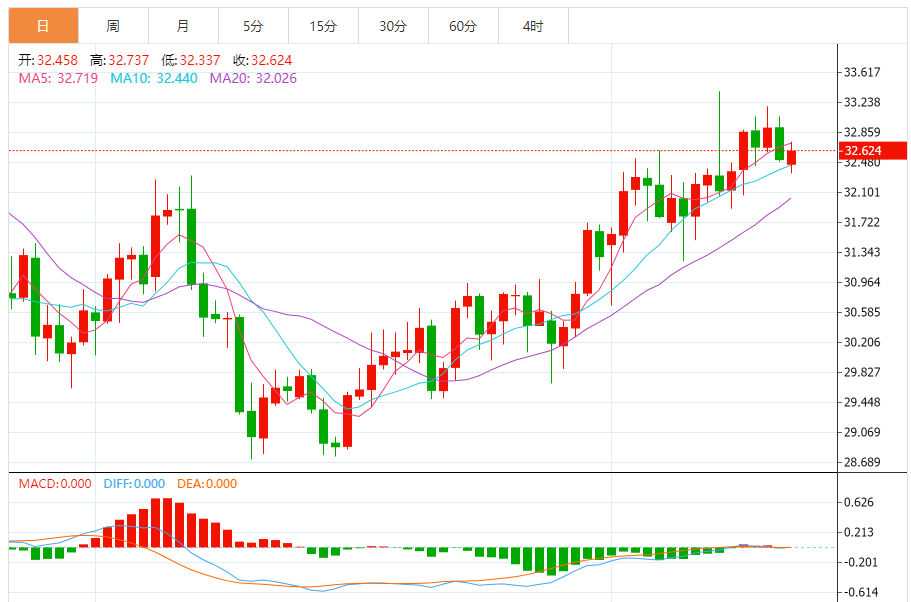
Task: Open the 30分 interval tab
Action: coord(393,26)
